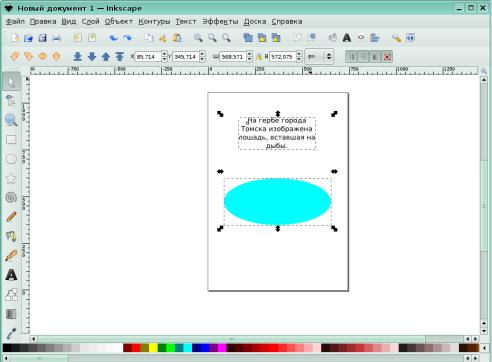Lower selection to bottom
The width and height of the screenshot is (492, 362).
point(78,56)
